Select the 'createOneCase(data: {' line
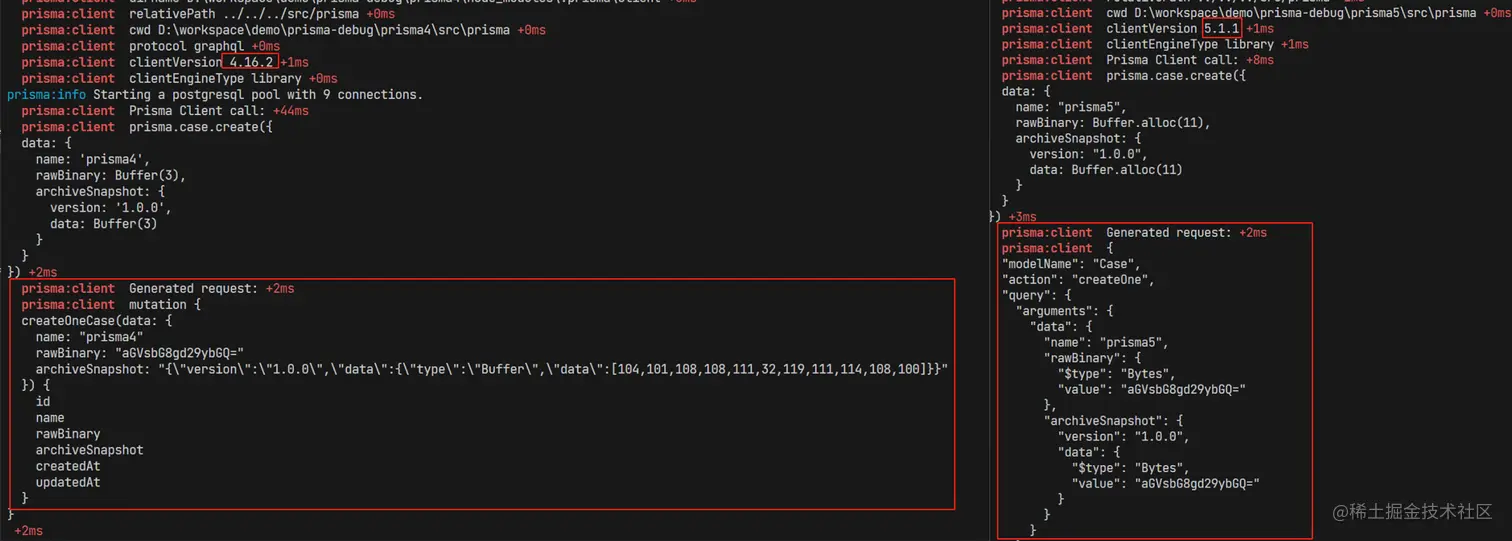The height and width of the screenshot is (541, 1512). tap(97, 321)
